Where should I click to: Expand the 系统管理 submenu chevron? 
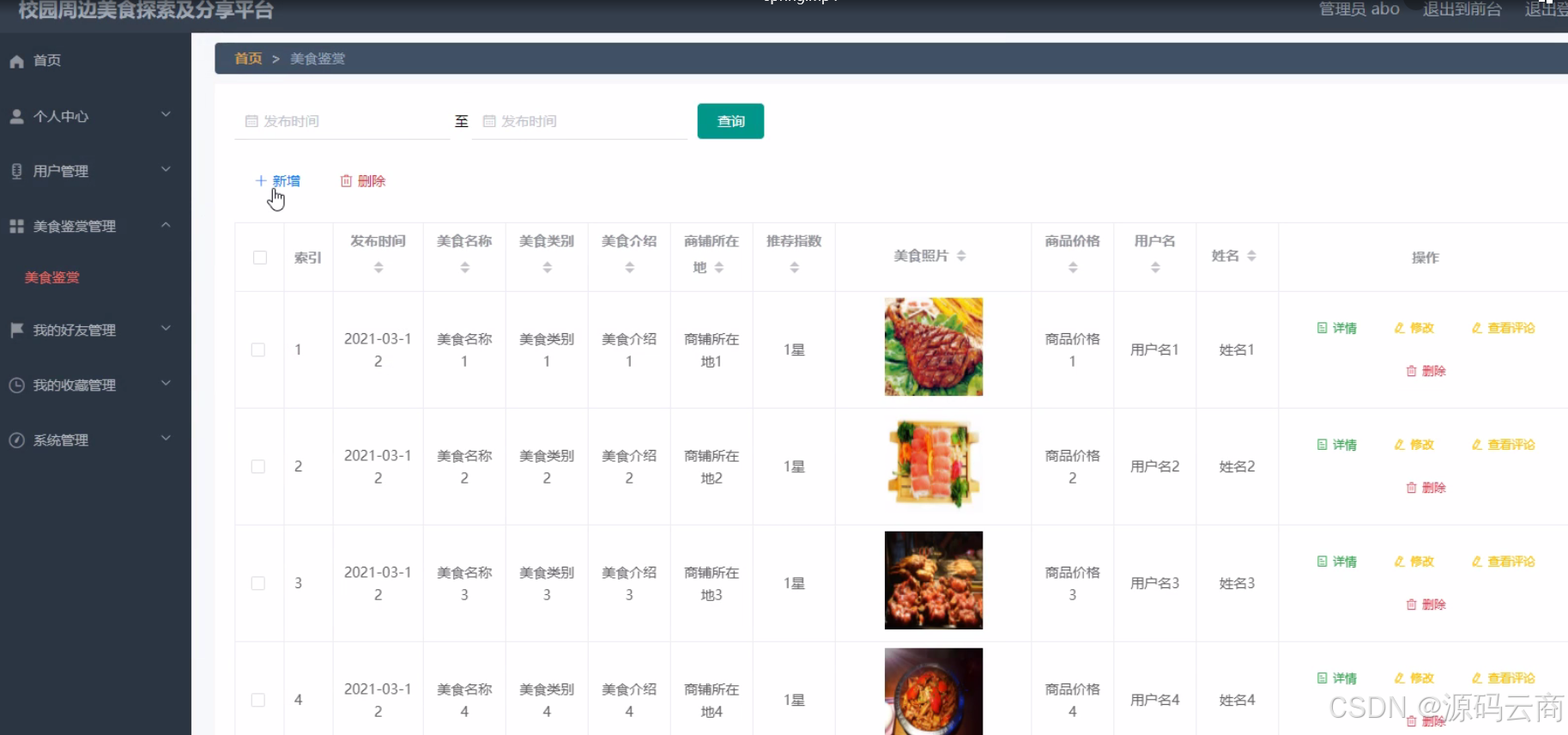[166, 438]
